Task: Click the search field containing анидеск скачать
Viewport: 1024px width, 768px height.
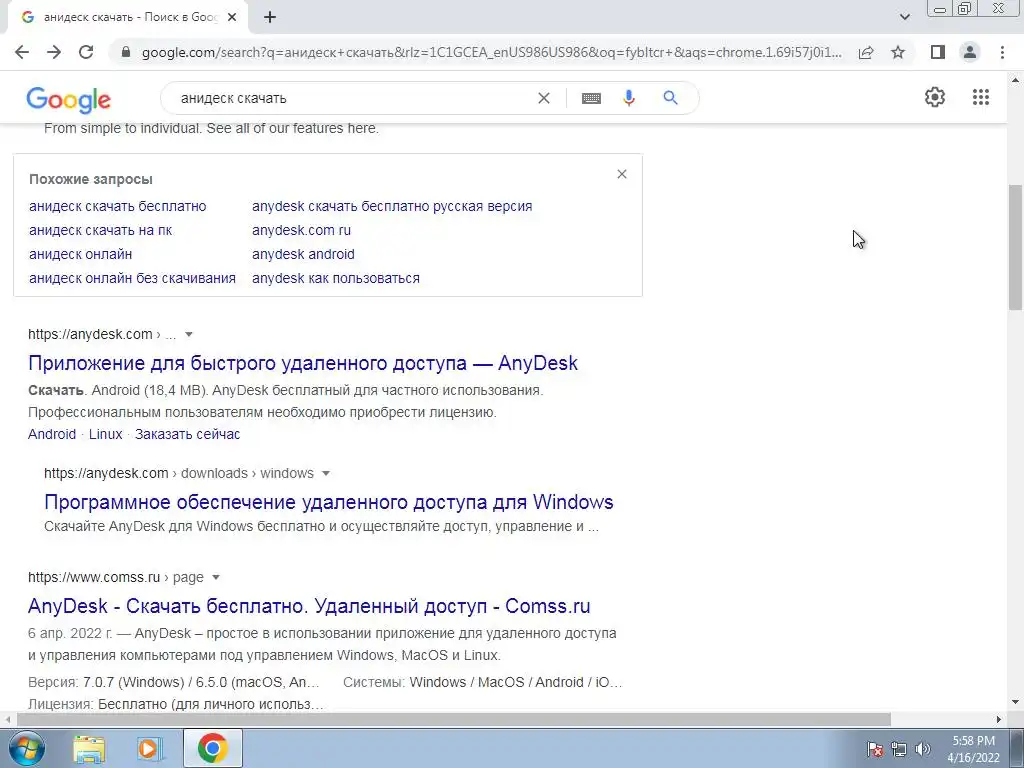Action: pyautogui.click(x=353, y=98)
